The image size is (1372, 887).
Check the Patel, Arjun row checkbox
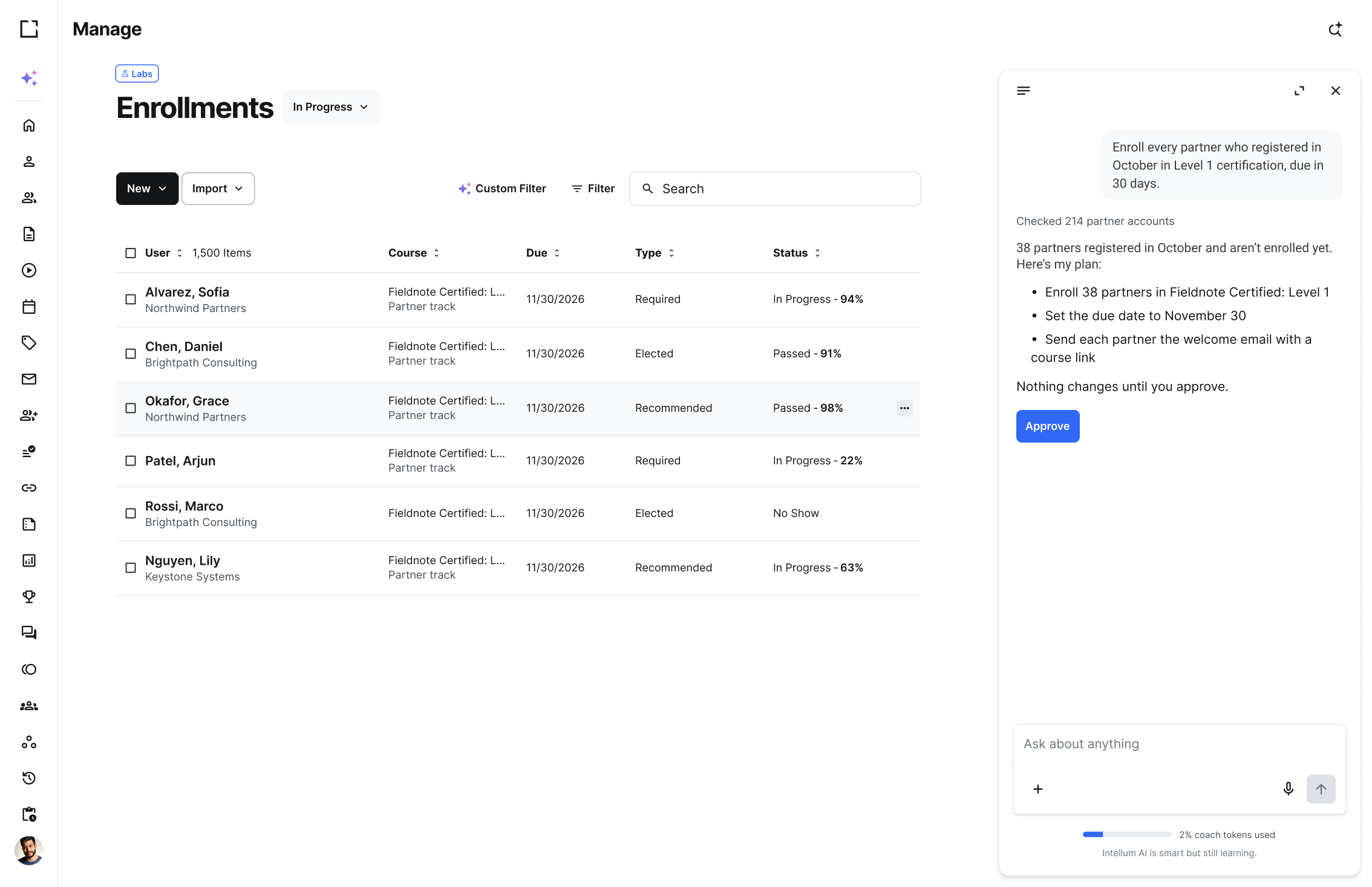tap(131, 461)
